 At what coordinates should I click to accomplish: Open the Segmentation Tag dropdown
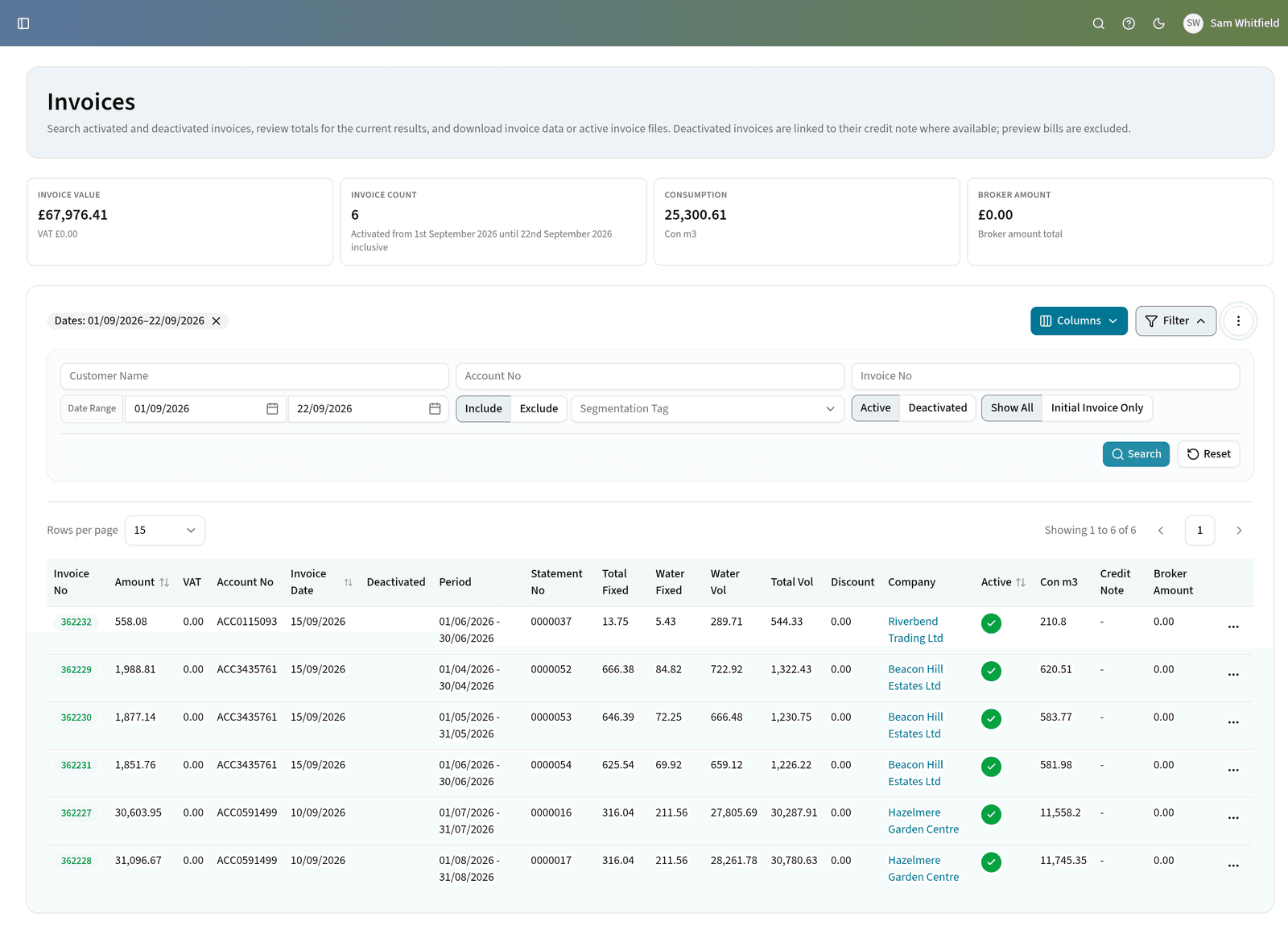(x=708, y=408)
